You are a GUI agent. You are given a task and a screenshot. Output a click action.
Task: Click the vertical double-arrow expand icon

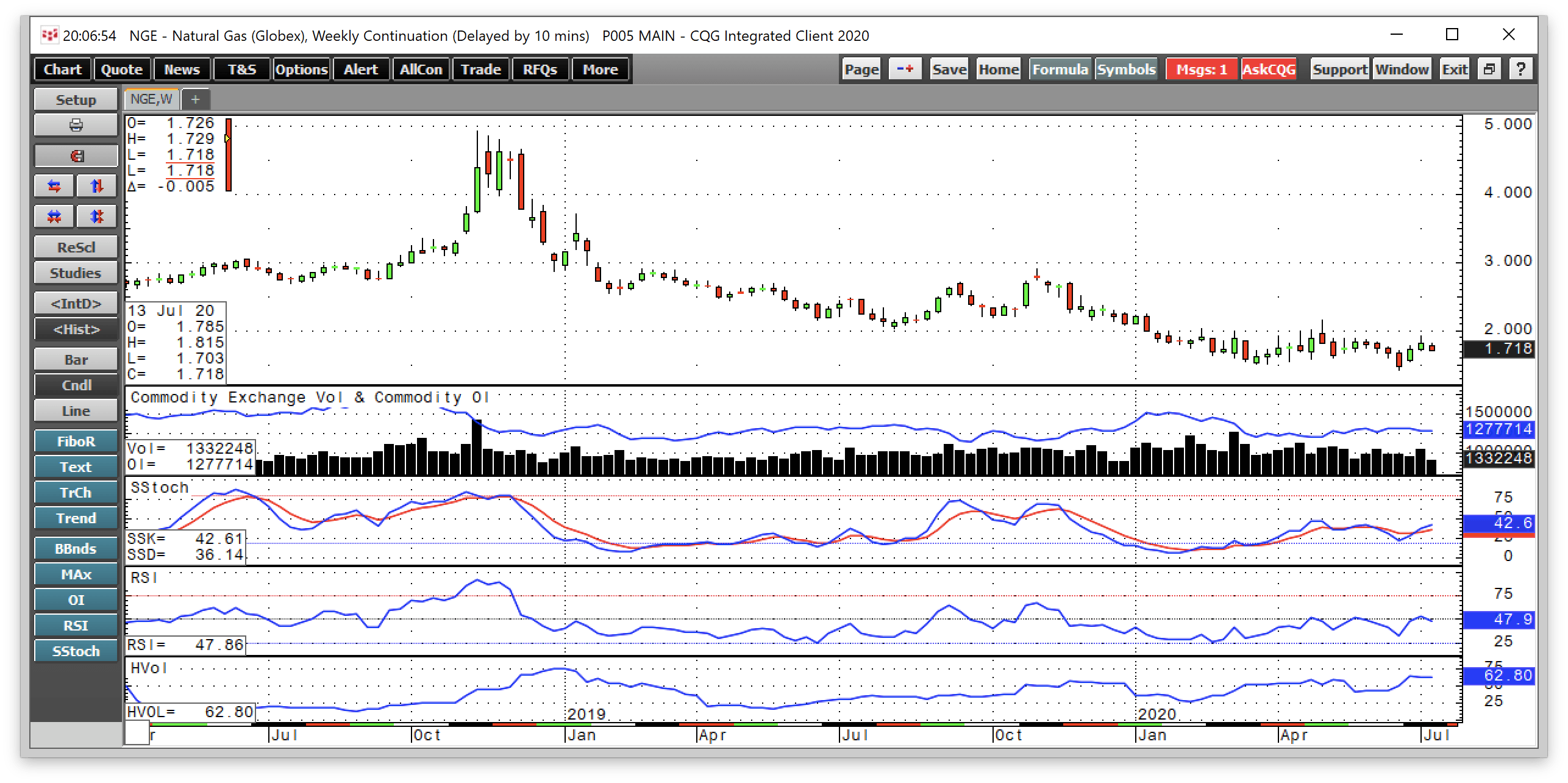(x=97, y=216)
